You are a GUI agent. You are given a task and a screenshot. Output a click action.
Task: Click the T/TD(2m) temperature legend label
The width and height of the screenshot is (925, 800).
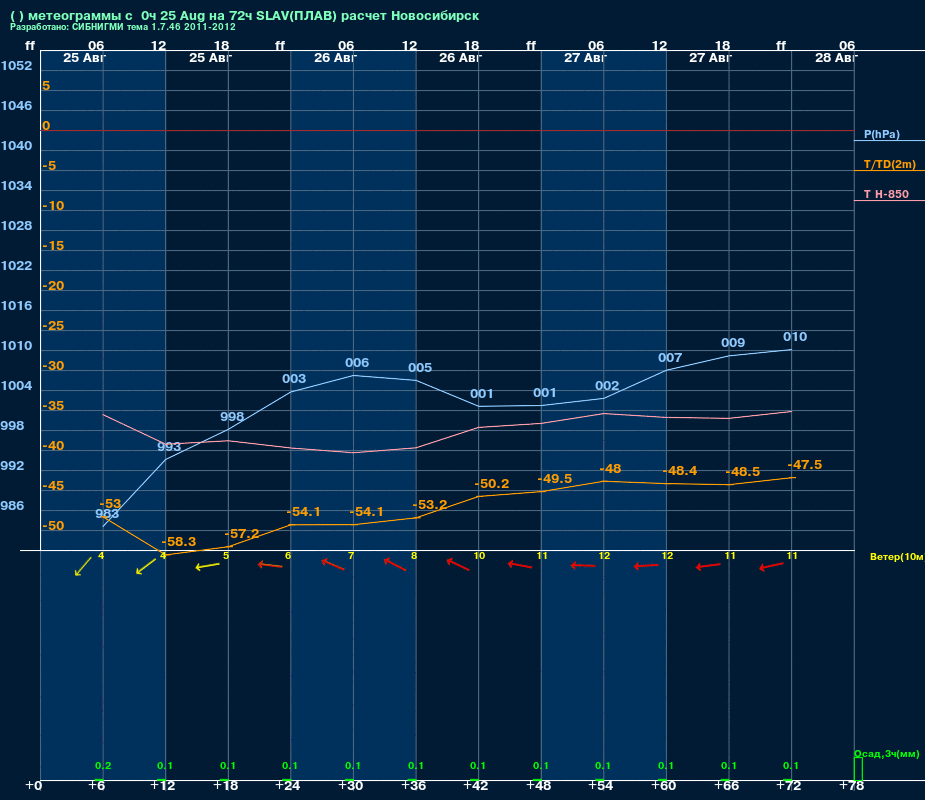point(890,165)
